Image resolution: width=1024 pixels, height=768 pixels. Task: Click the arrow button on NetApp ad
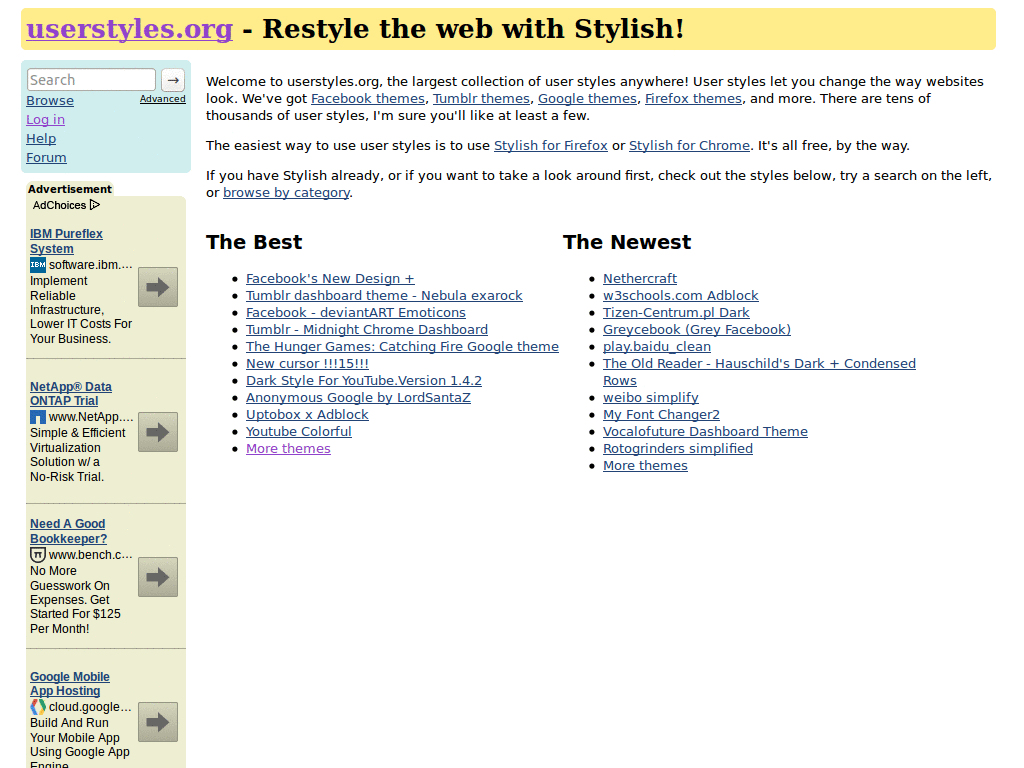[x=158, y=432]
